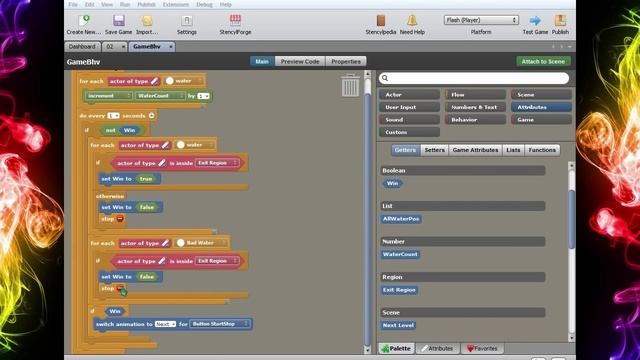Screen dimensions: 640x360
Task: Open Settings from the toolbar
Action: [187, 20]
